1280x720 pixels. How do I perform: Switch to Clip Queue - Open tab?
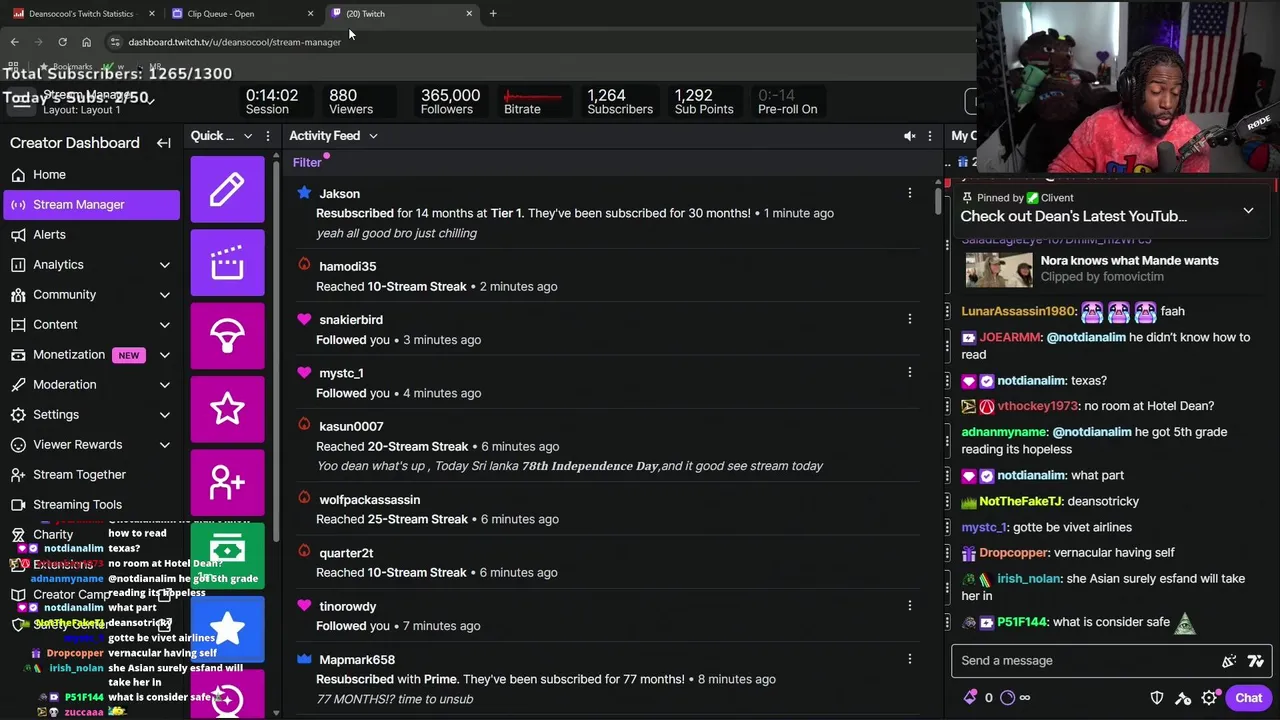(x=240, y=14)
